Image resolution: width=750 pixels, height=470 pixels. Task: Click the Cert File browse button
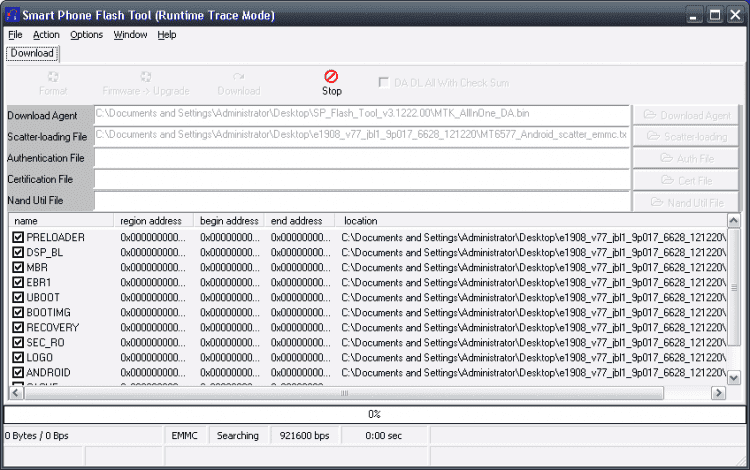click(x=686, y=180)
